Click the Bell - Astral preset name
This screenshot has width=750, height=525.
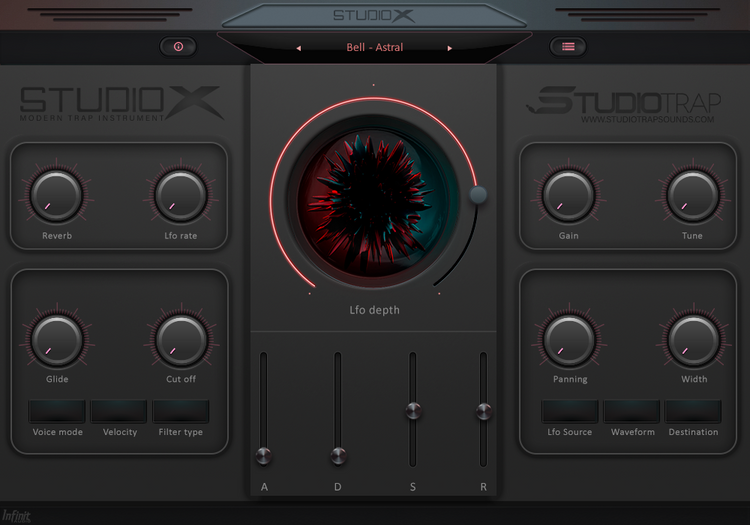click(x=374, y=48)
